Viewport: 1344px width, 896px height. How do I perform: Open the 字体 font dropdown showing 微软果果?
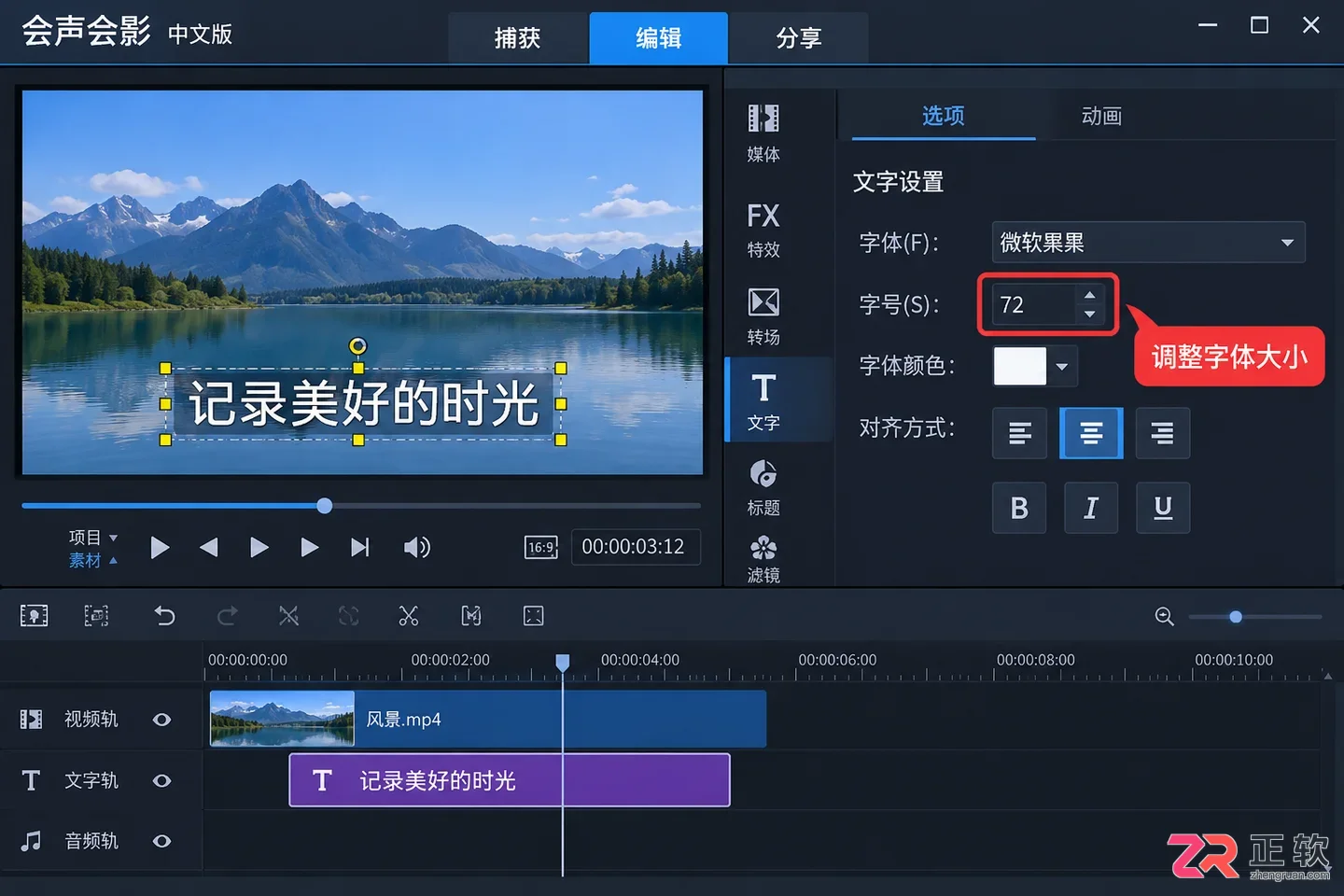pos(1148,243)
